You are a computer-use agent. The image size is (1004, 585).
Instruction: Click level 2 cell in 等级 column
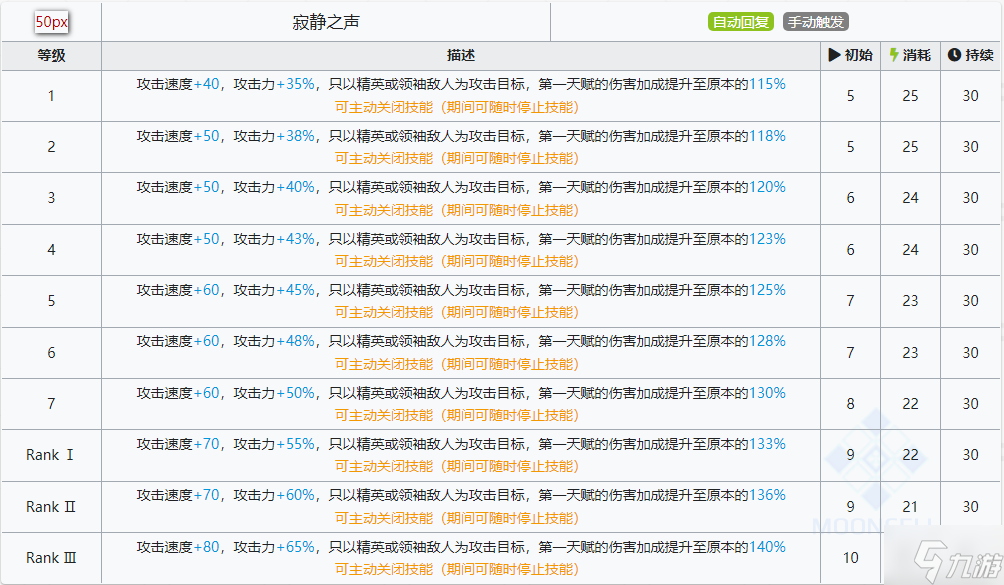coord(51,147)
